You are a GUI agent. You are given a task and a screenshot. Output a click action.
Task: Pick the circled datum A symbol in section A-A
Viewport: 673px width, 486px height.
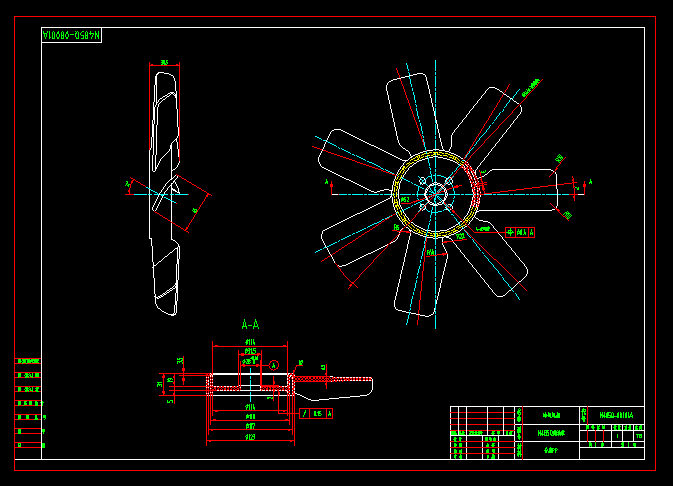coord(274,365)
